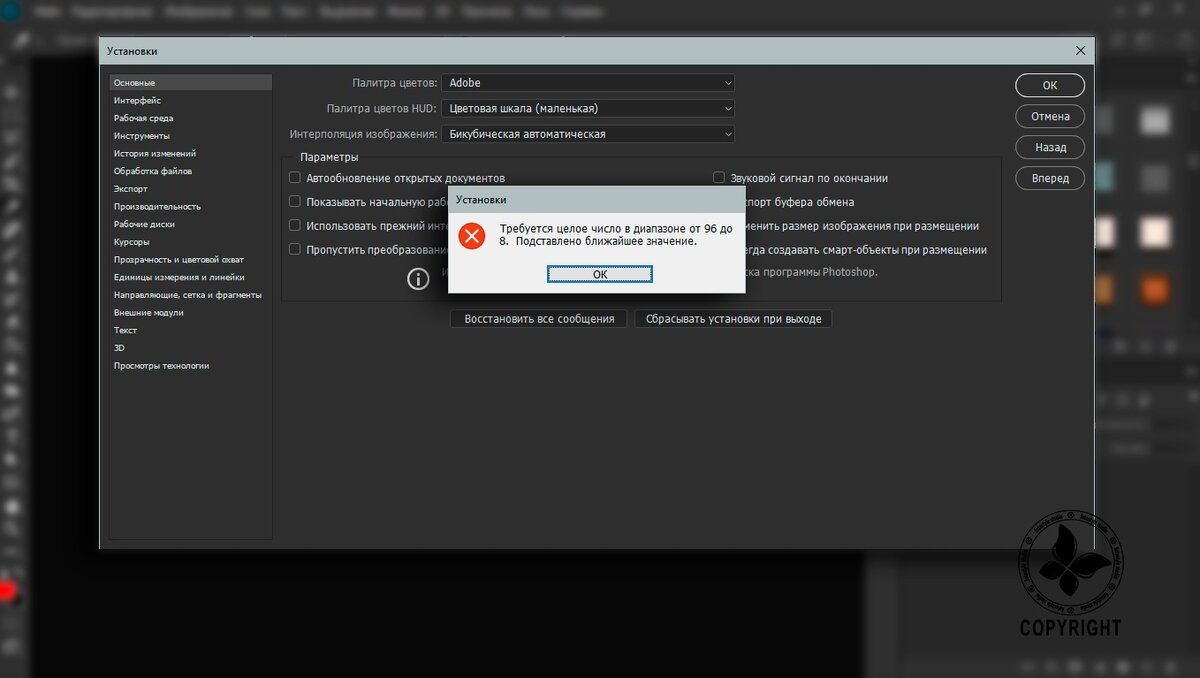Open the 'Палитра цветов' Adobe dropdown
The image size is (1200, 678).
pyautogui.click(x=586, y=83)
